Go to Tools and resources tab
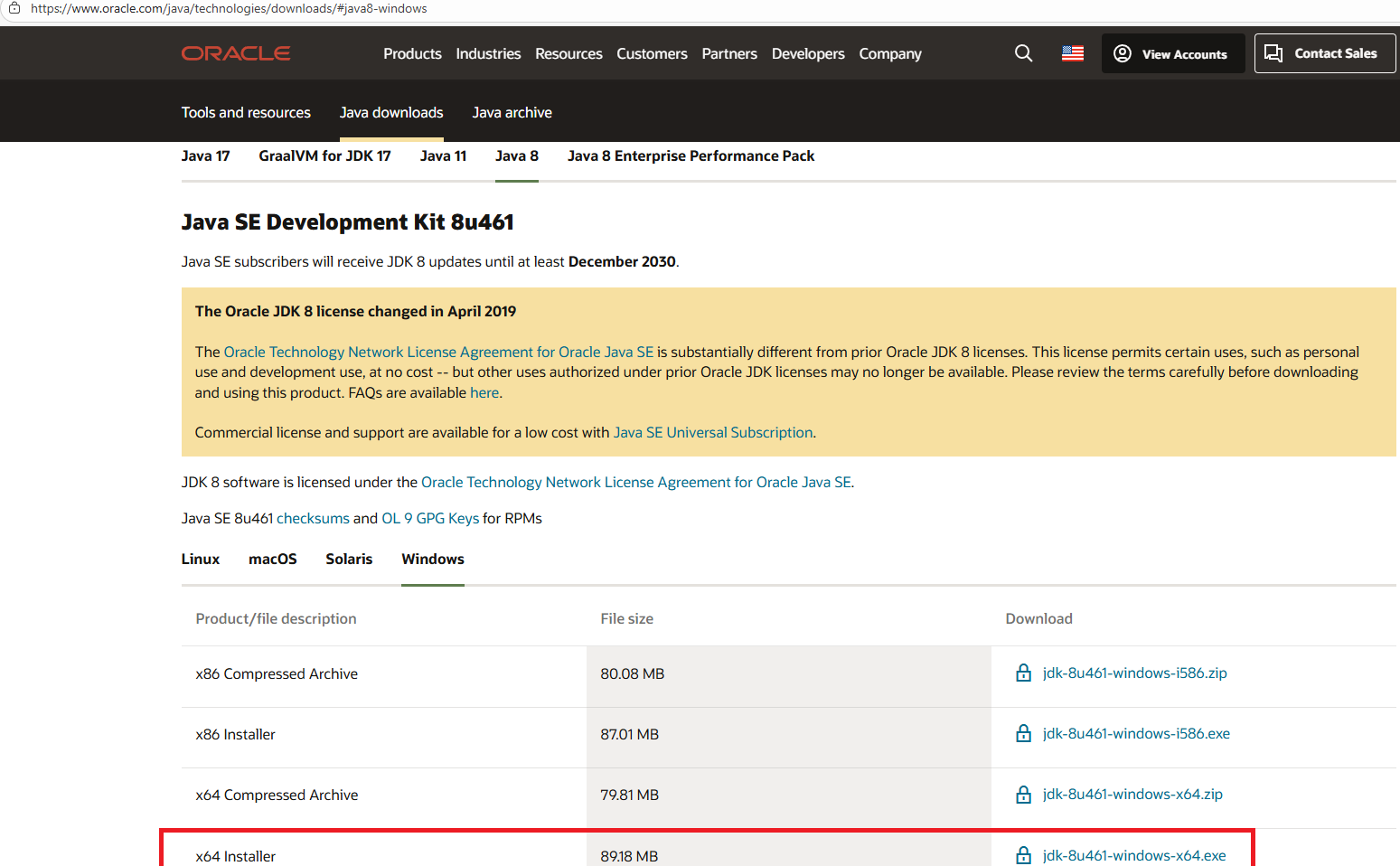 click(x=246, y=112)
